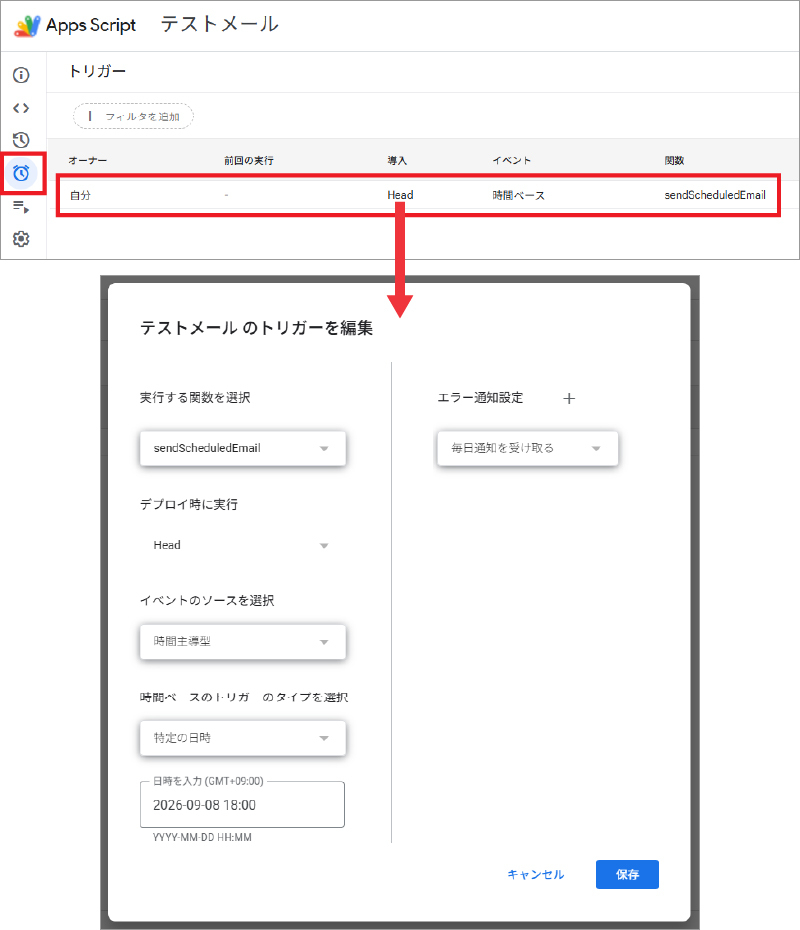Click the 関数 column header
The height and width of the screenshot is (930, 800).
(x=674, y=161)
